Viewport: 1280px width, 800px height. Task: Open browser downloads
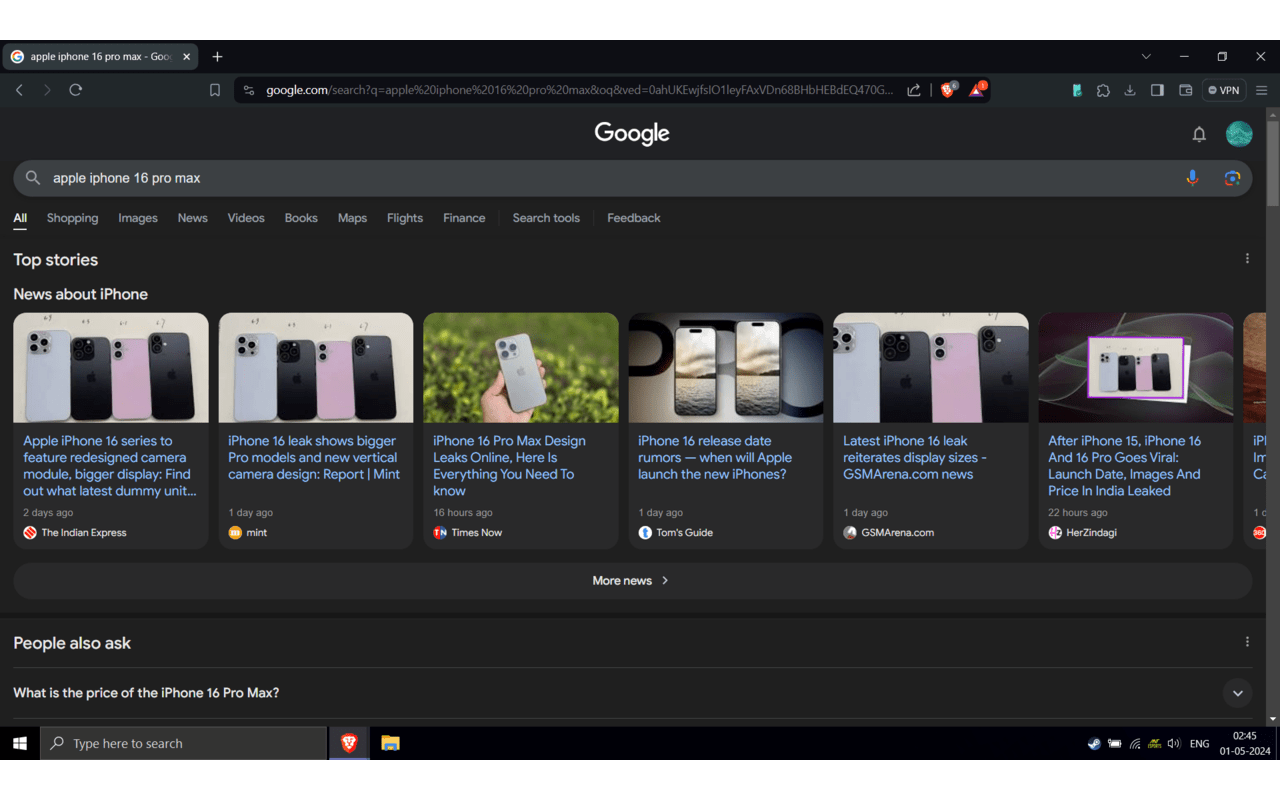1130,90
